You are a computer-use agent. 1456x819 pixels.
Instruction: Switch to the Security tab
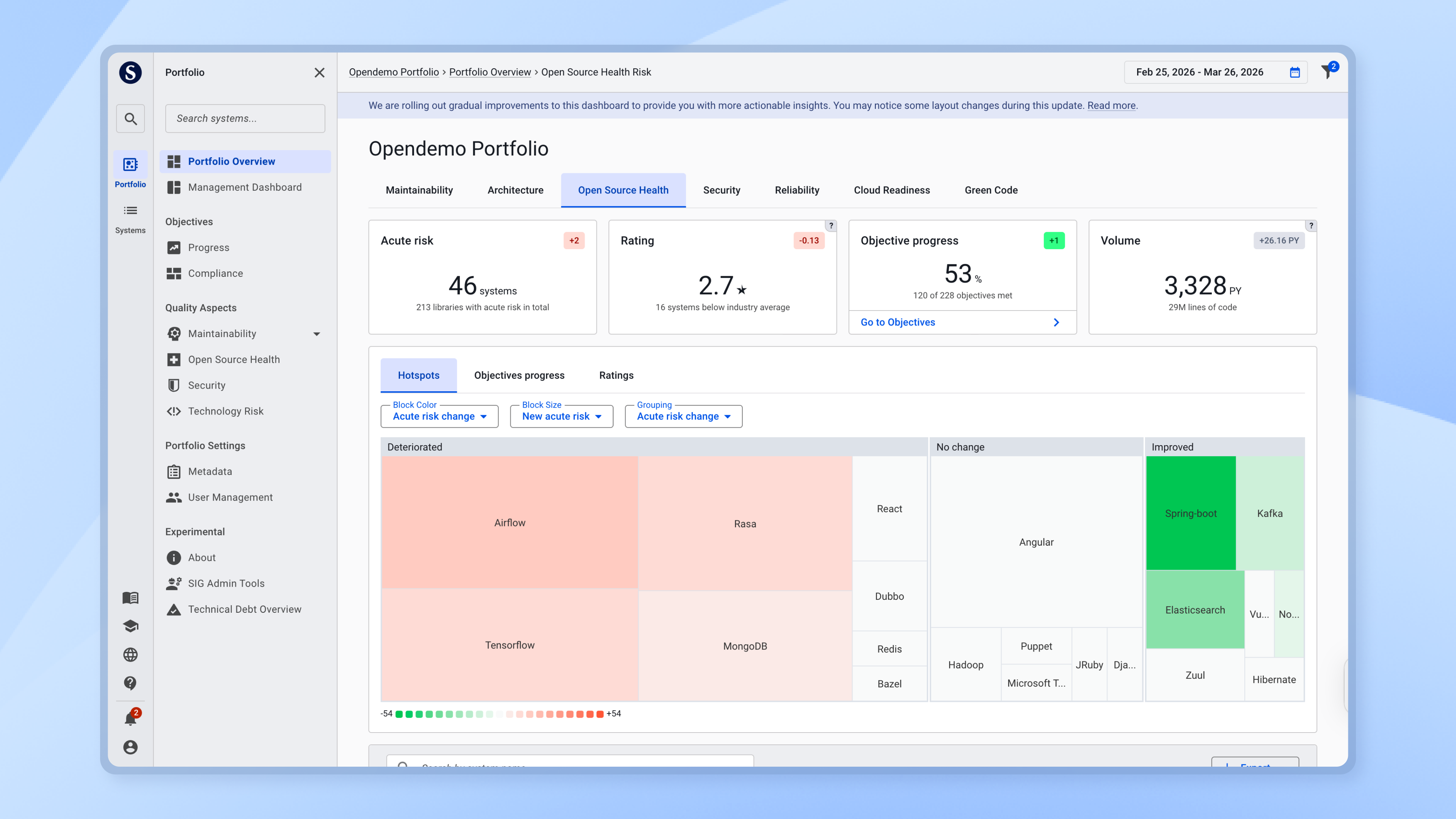coord(721,190)
